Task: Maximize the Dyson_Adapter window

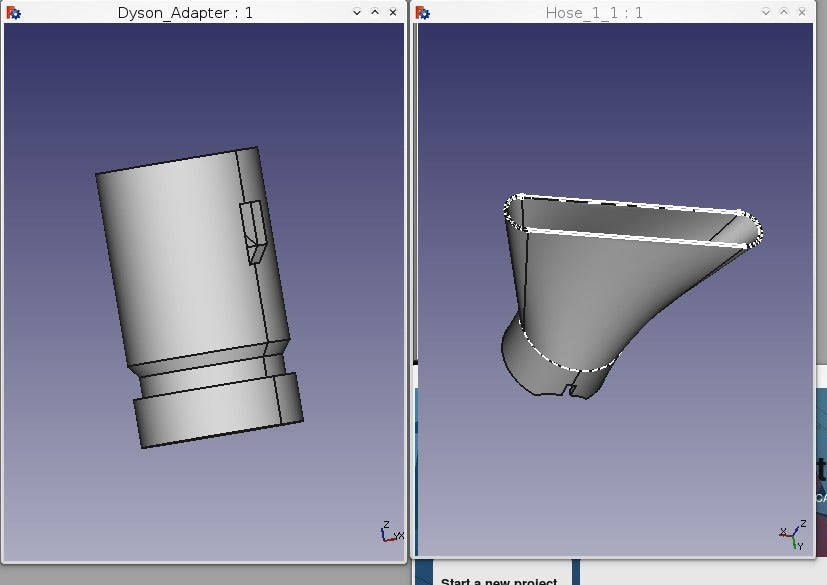Action: 375,12
